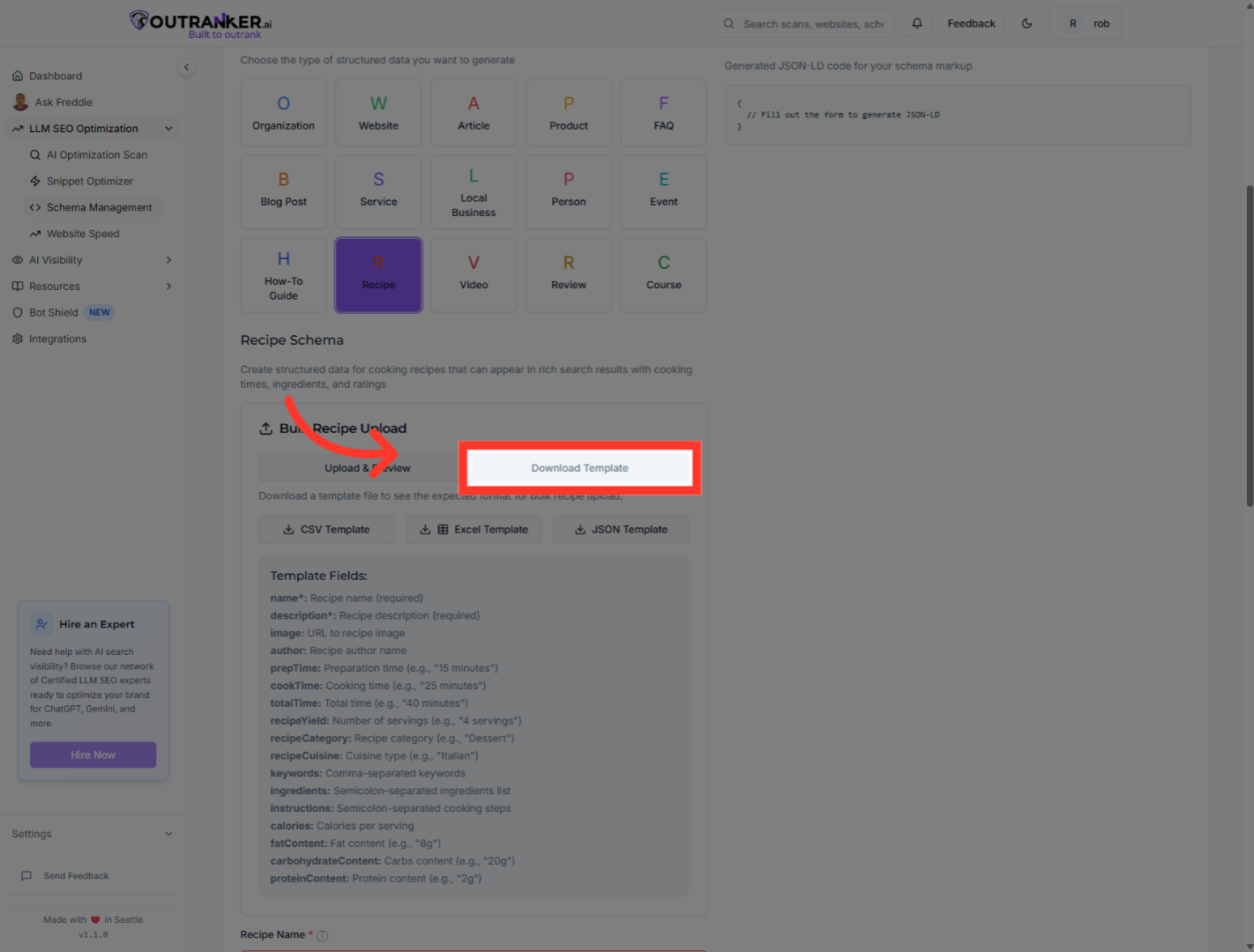
Task: Select the Product schema type
Action: pos(569,113)
